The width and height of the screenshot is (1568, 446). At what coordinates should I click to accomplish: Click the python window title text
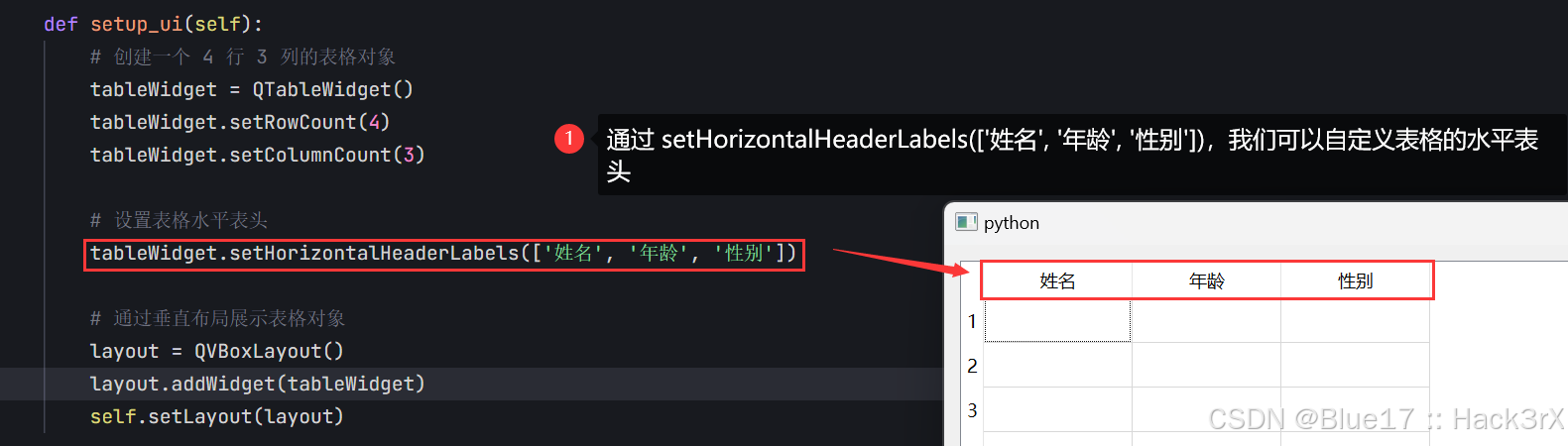pos(1012,223)
